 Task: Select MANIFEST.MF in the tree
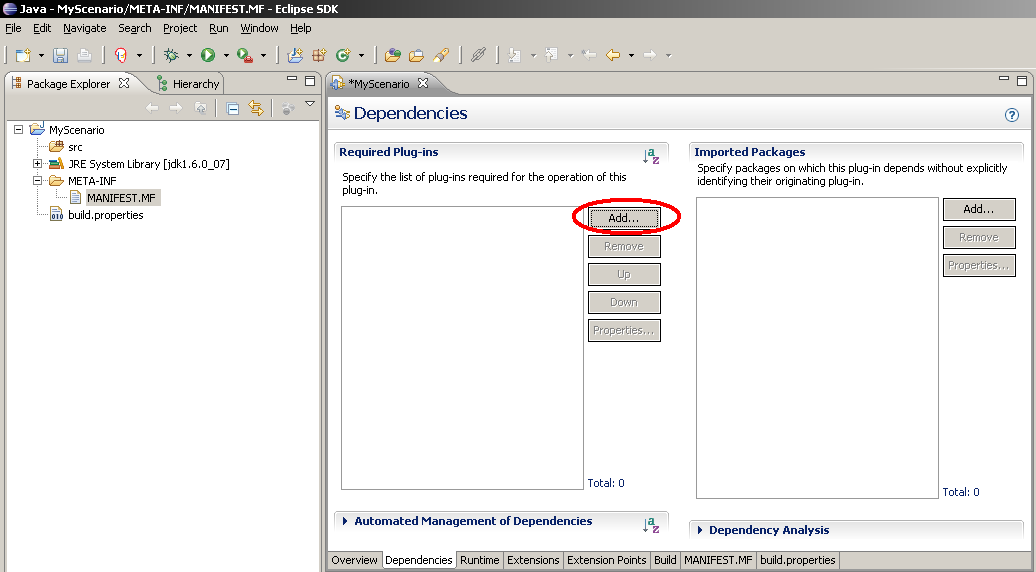tap(121, 197)
